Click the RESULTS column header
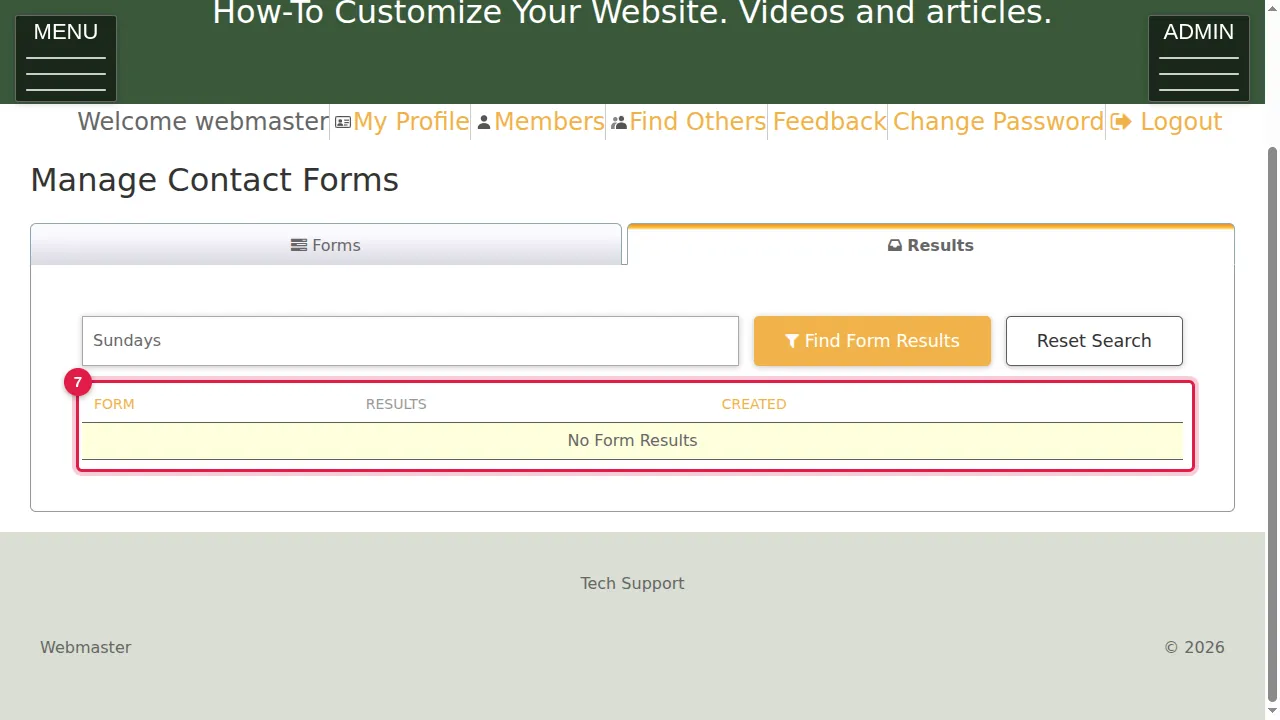The height and width of the screenshot is (720, 1280). (396, 404)
